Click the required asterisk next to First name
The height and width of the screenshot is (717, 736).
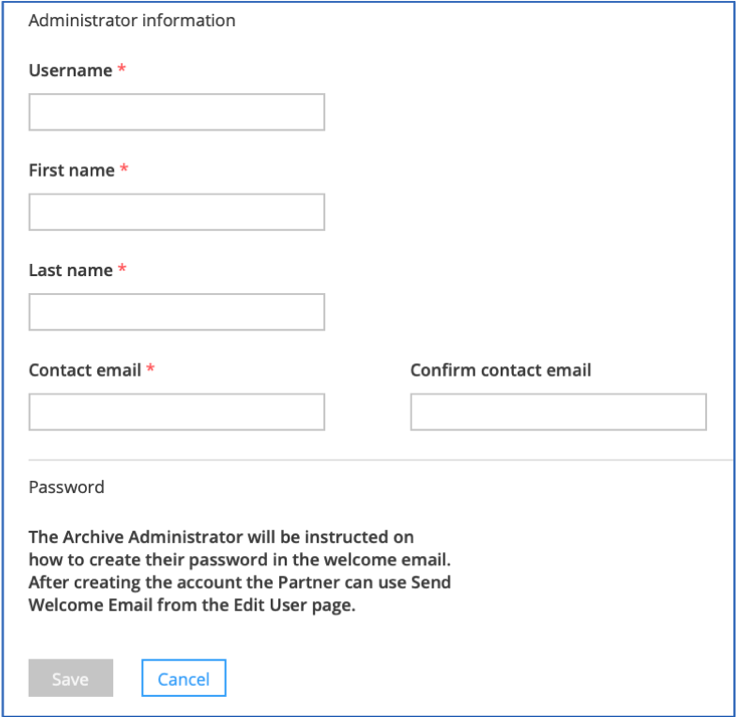(x=124, y=168)
